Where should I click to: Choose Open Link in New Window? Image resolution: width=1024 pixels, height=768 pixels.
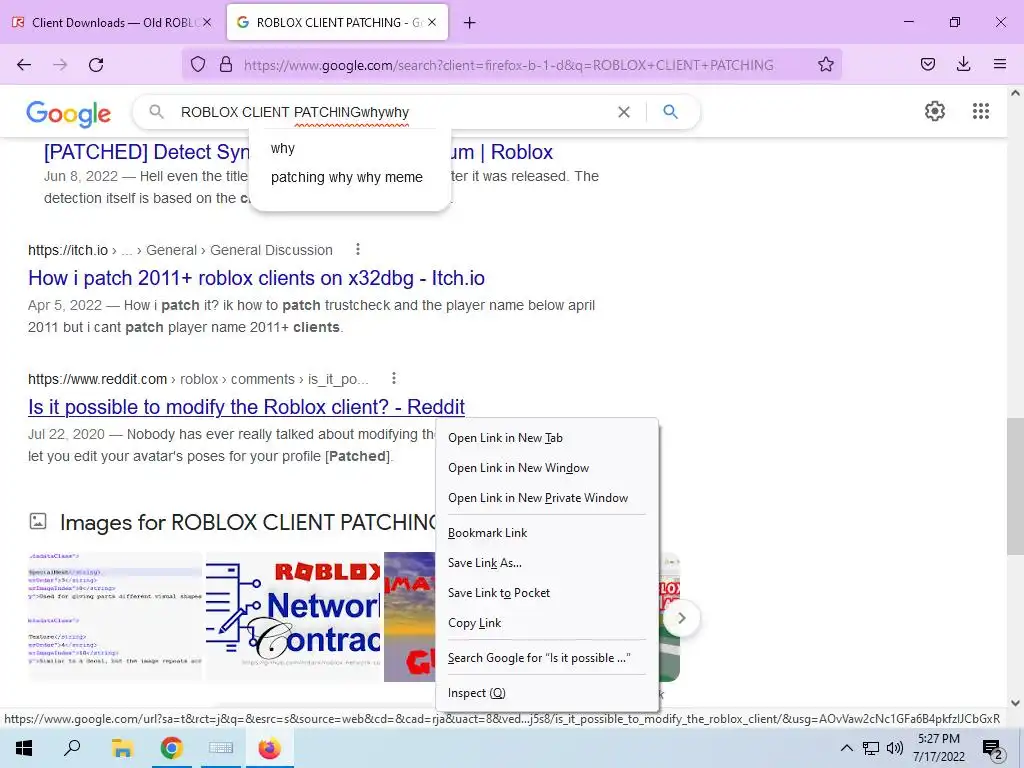518,468
